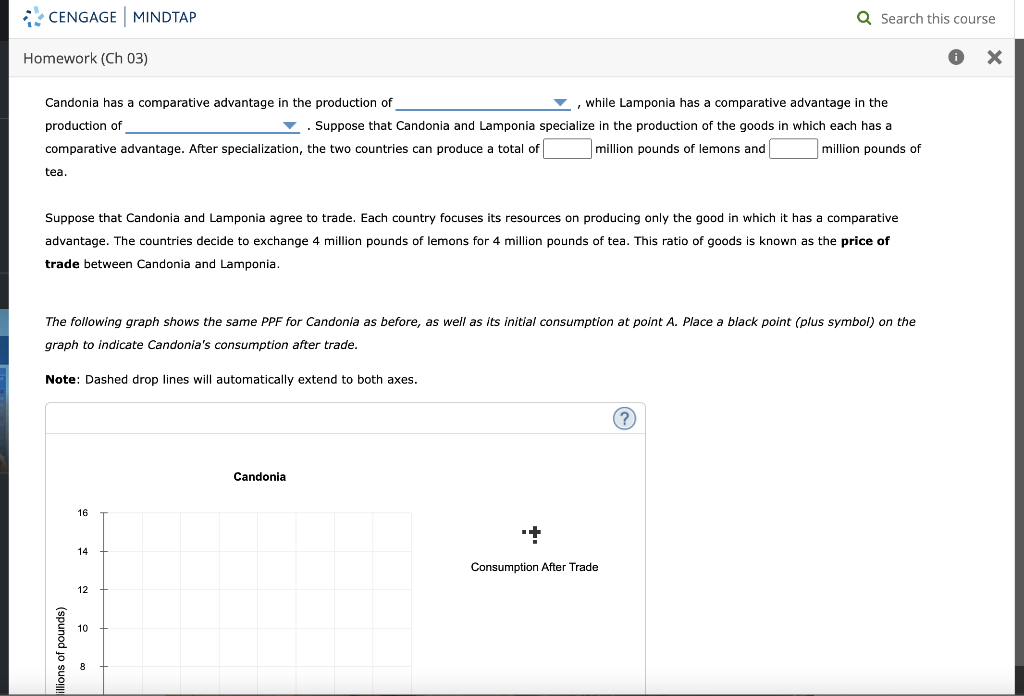This screenshot has height=696, width=1024.
Task: Click the dark blue strip on the left edge
Action: pyautogui.click(x=3, y=350)
